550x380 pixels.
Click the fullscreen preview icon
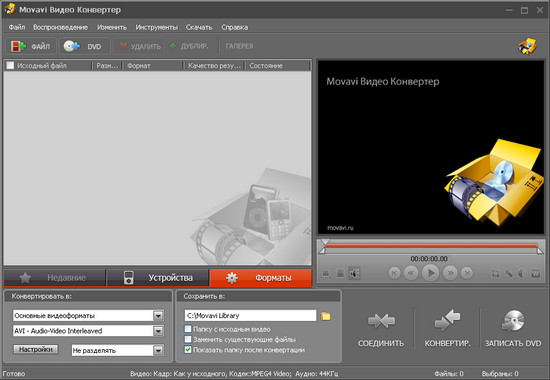click(326, 273)
